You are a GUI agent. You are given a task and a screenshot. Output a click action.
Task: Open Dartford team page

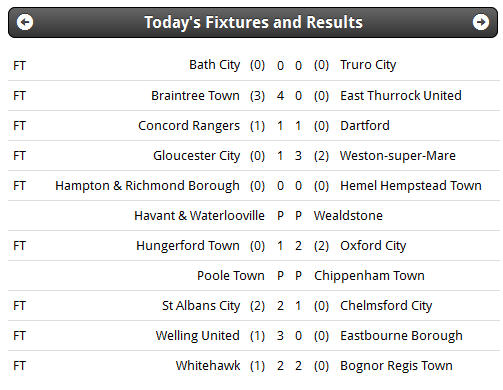(365, 126)
